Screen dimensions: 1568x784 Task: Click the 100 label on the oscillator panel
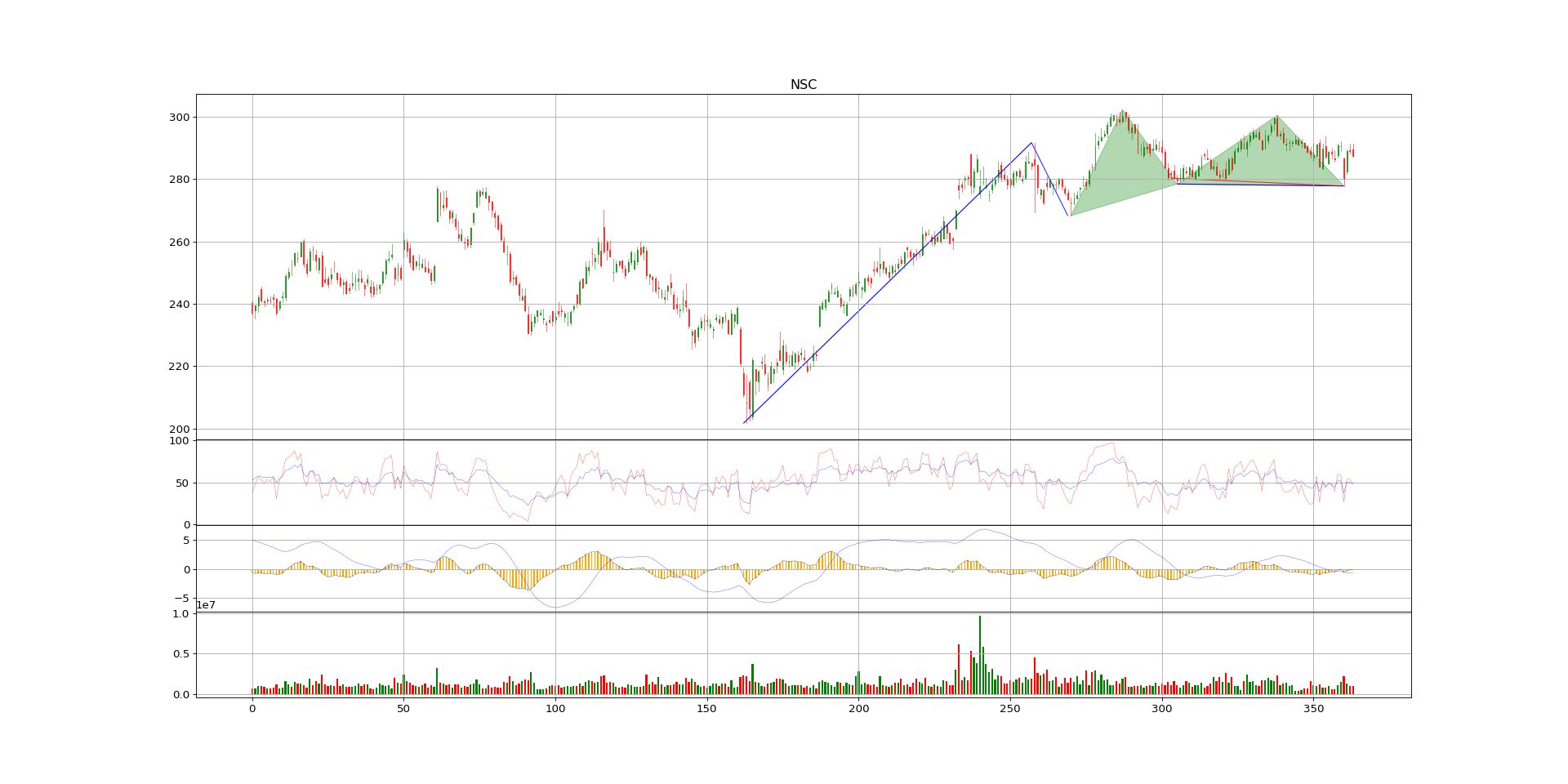(x=178, y=441)
